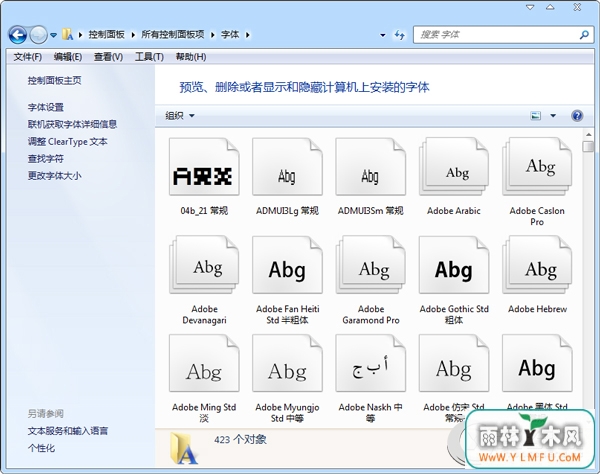
Task: Select the ADMUI3Sm 常规 font icon
Action: click(370, 167)
